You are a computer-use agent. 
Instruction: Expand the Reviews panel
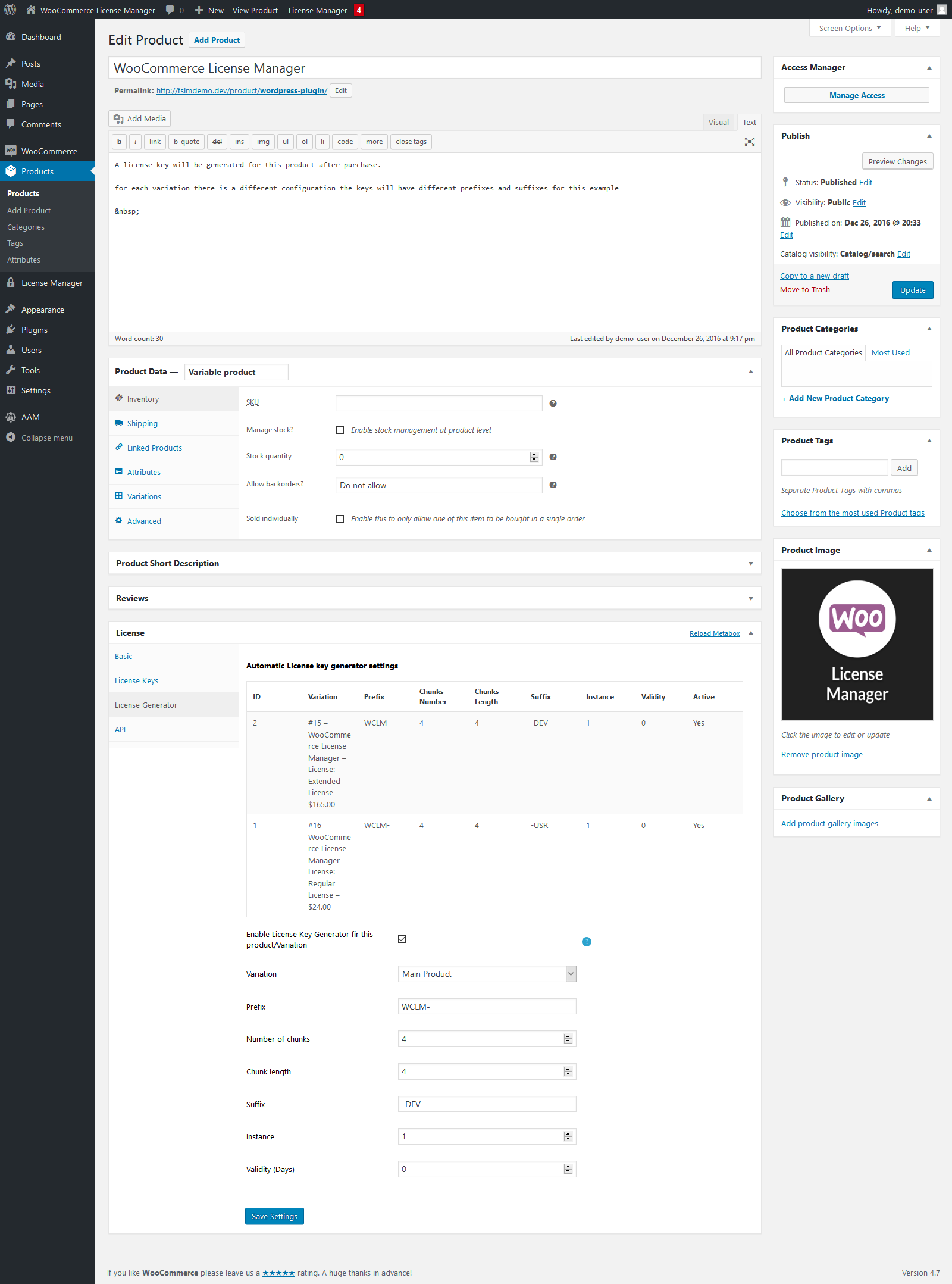[x=751, y=599]
